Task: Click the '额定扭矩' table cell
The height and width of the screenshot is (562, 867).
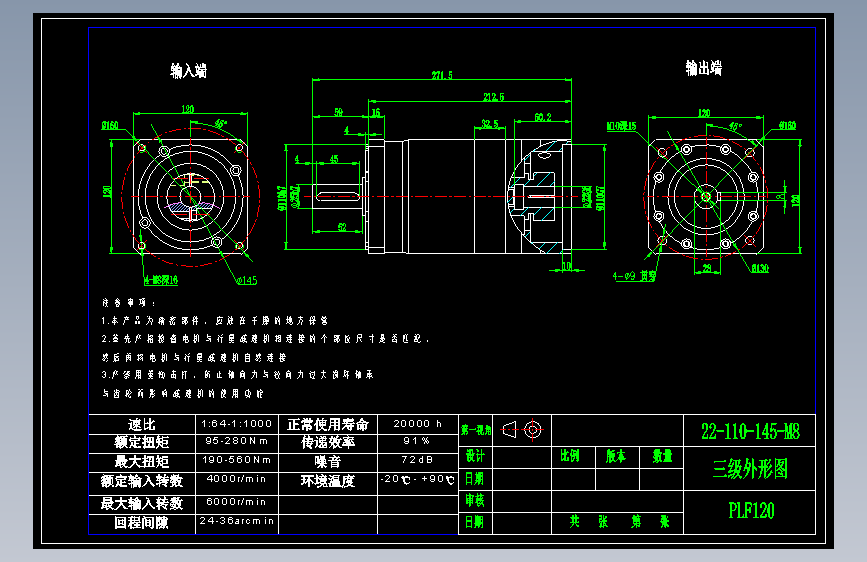Action: (x=142, y=442)
